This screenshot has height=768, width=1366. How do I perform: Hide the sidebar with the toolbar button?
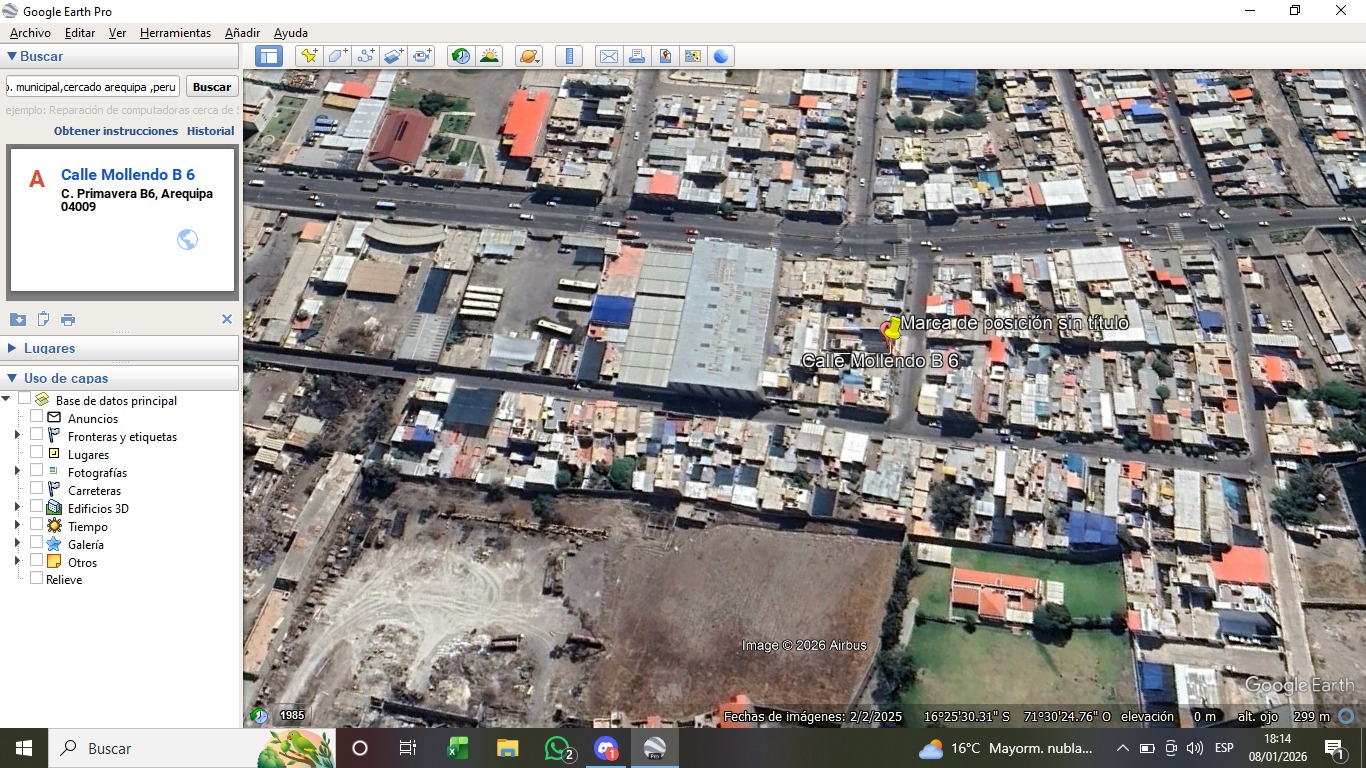coord(269,56)
